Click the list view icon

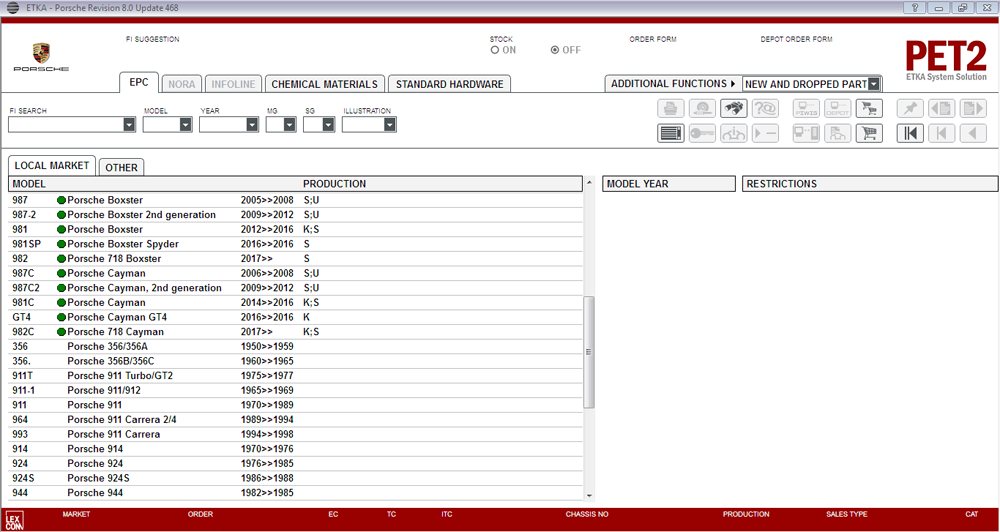670,133
